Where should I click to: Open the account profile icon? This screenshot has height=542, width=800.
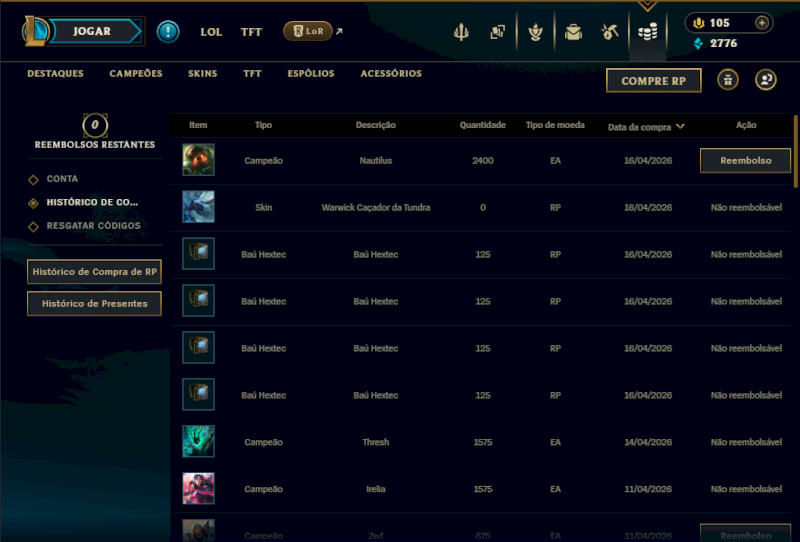pyautogui.click(x=766, y=80)
